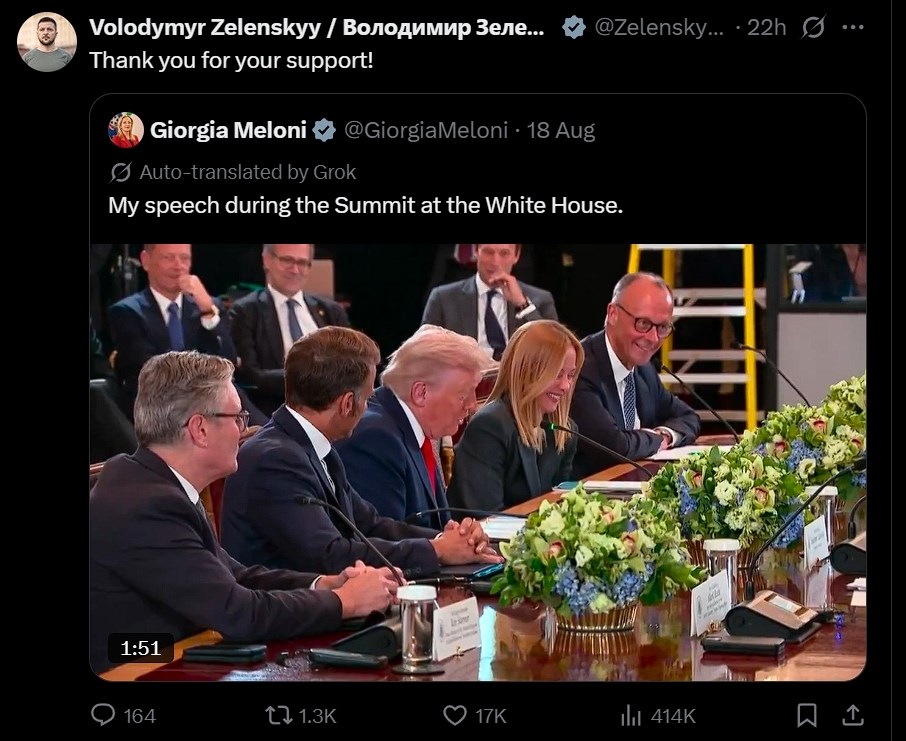Open the @Zelensky handle link
Image resolution: width=906 pixels, height=741 pixels.
[x=658, y=28]
